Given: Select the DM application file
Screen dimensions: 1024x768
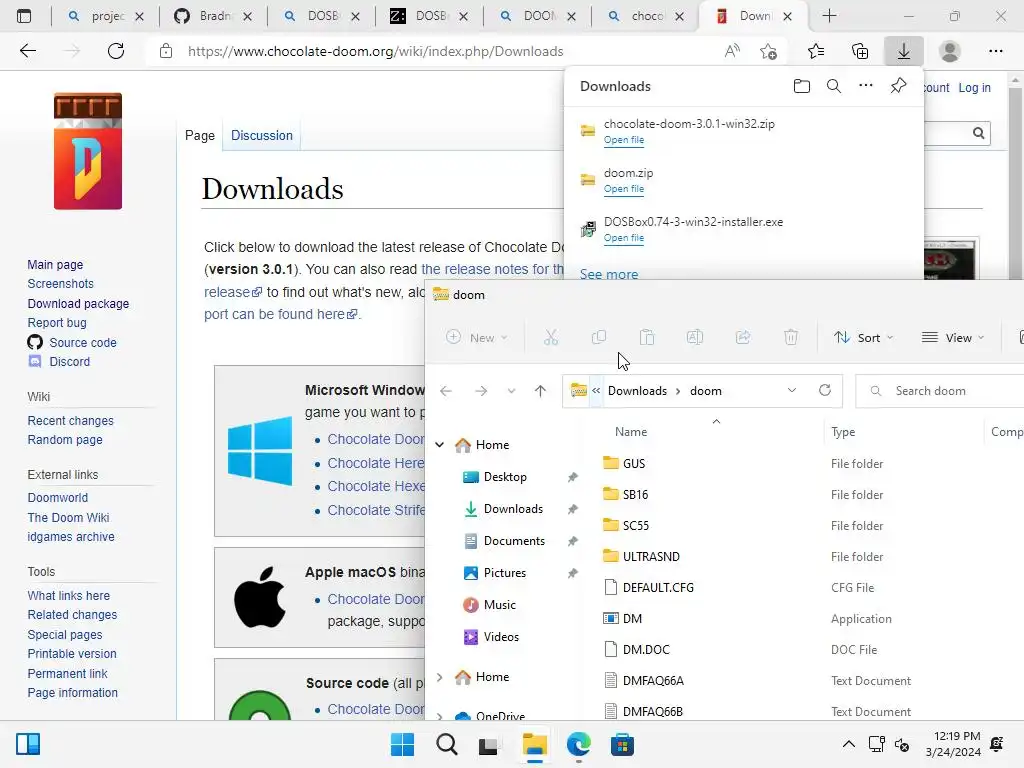Looking at the screenshot, I should 632,618.
